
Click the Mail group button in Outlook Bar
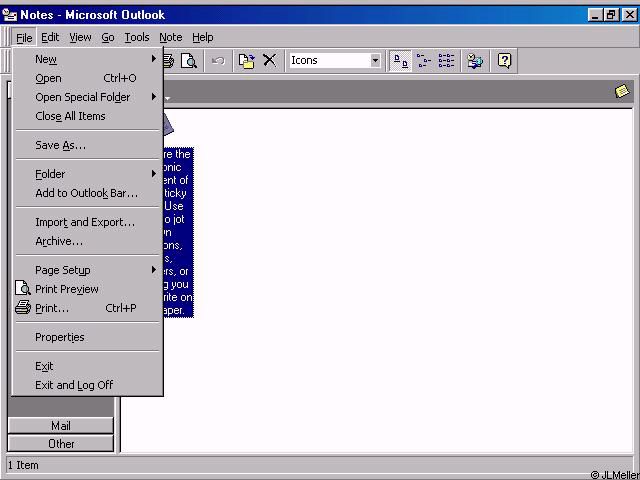[x=60, y=426]
